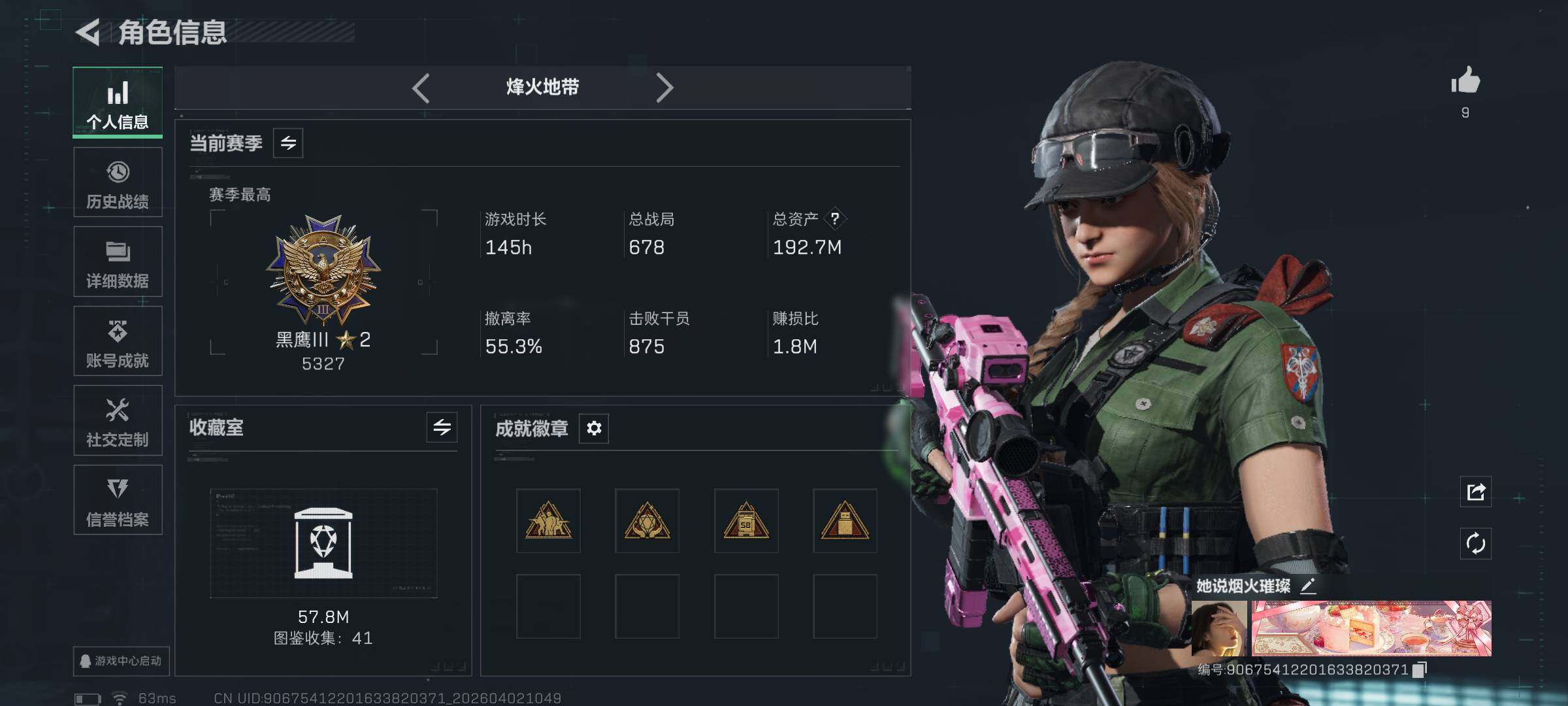The width and height of the screenshot is (1568, 706).
Task: Give a thumbs-up like to this profile
Action: (1465, 80)
